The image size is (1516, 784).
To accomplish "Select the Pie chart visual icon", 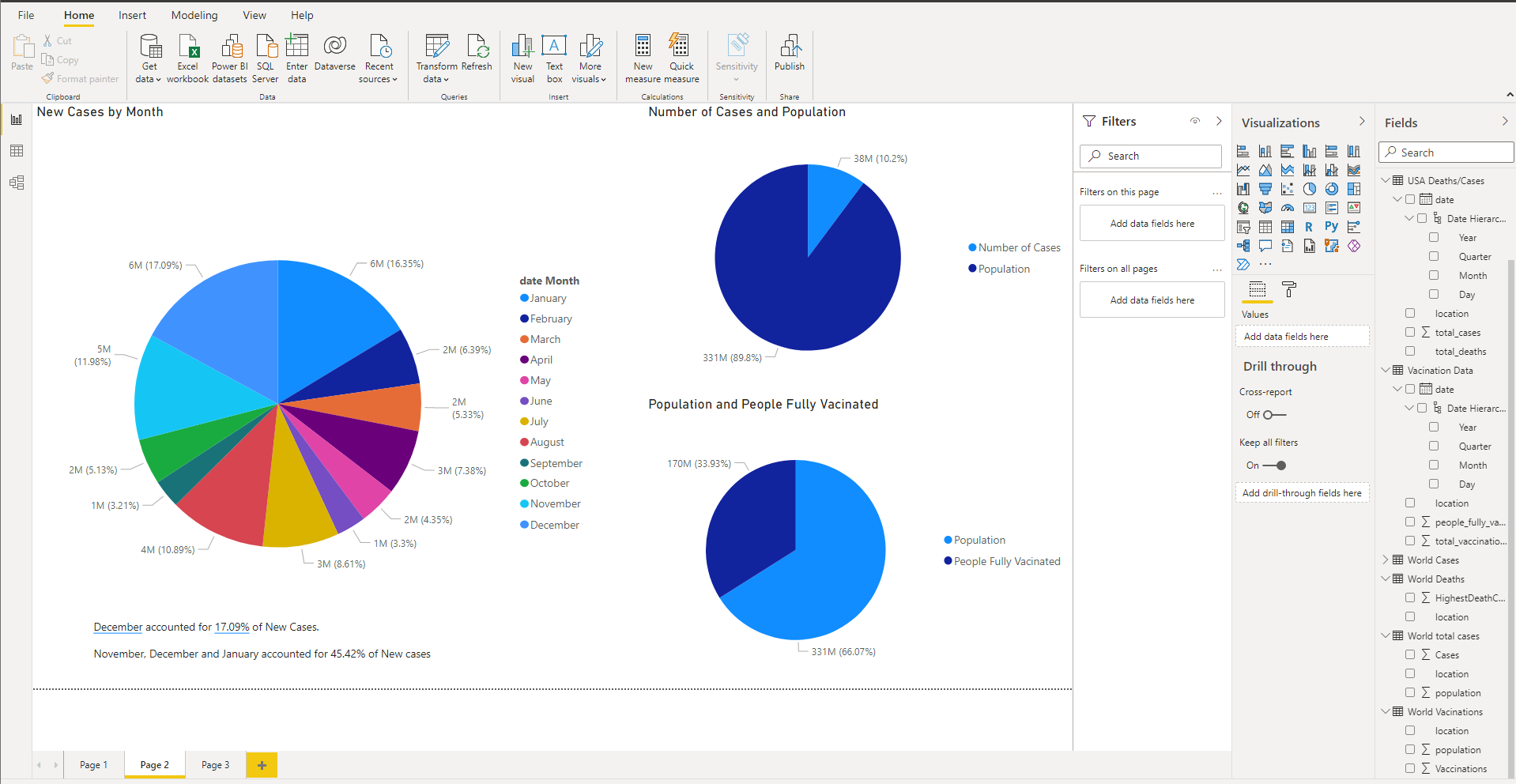I will coord(1310,189).
